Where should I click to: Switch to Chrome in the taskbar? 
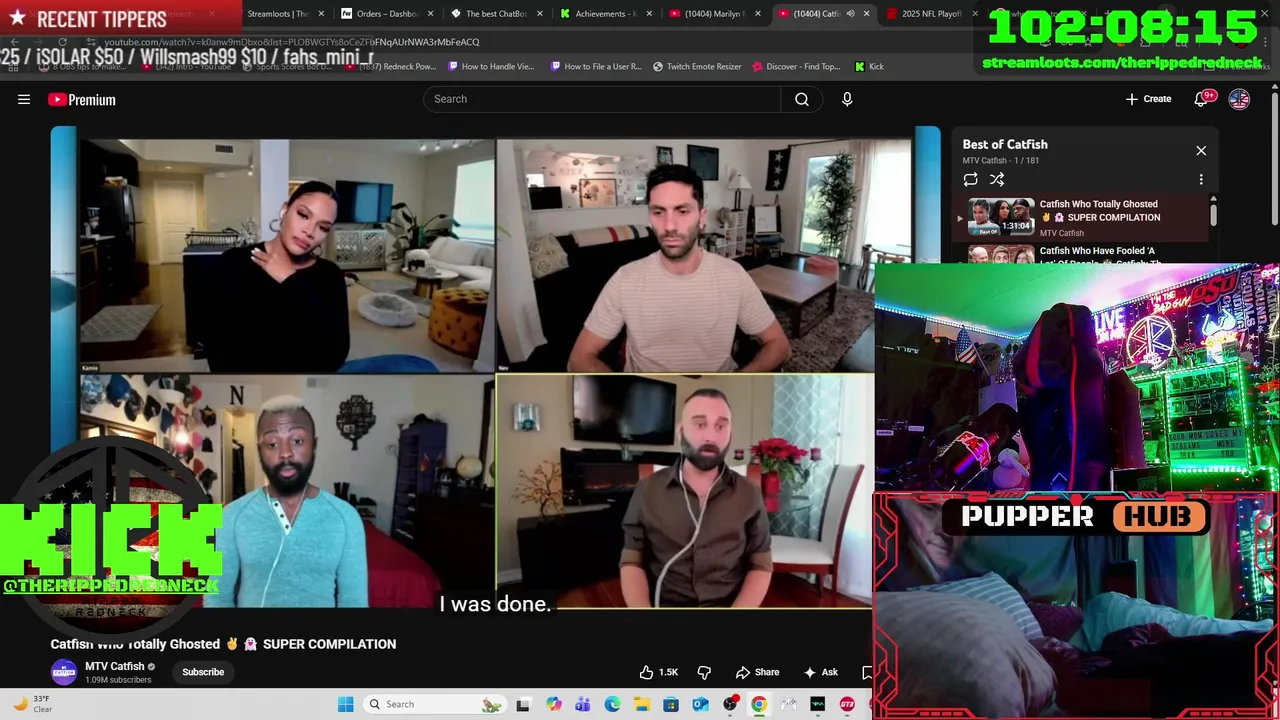pos(759,704)
